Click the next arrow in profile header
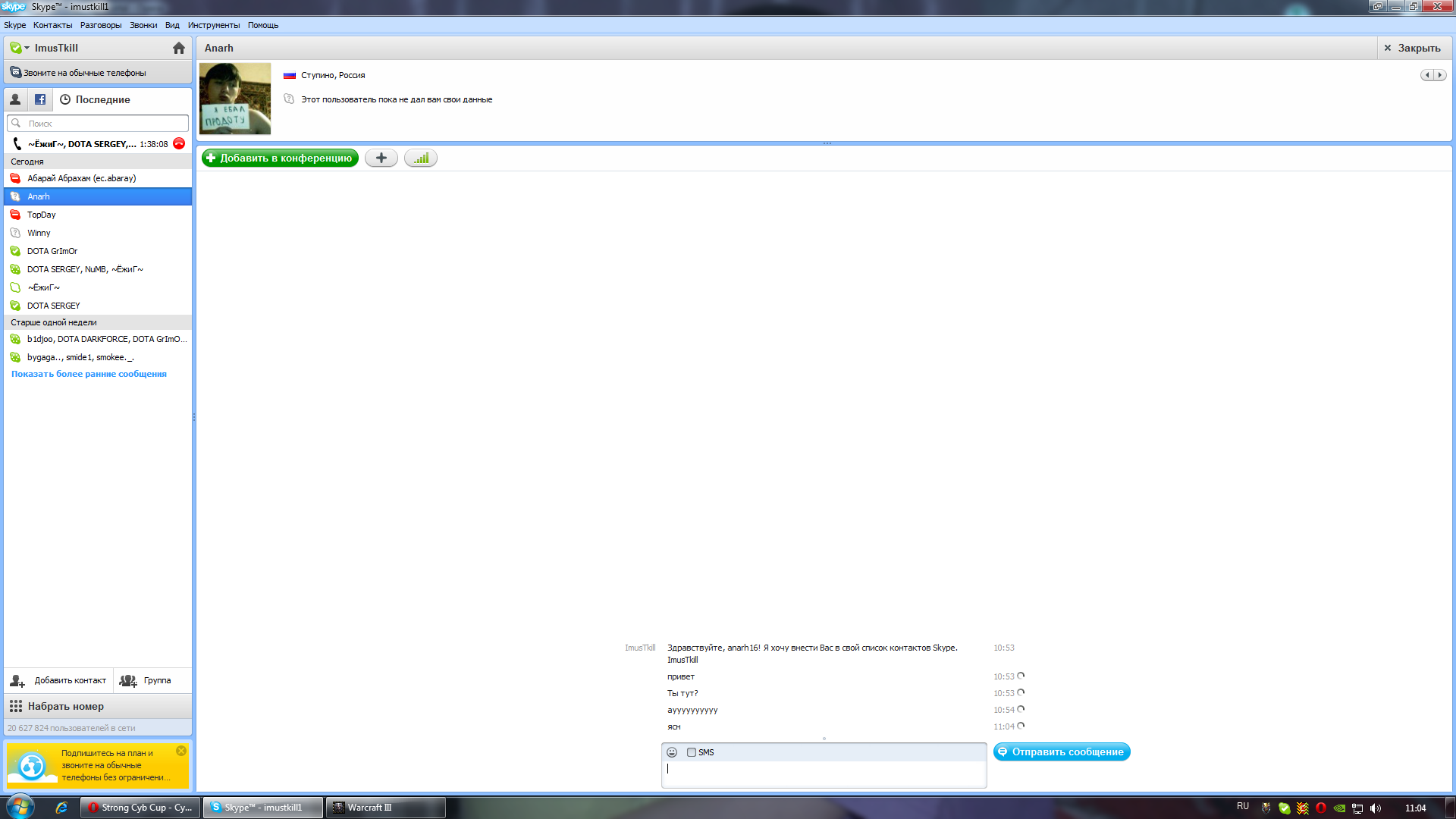This screenshot has width=1456, height=819. click(1440, 75)
